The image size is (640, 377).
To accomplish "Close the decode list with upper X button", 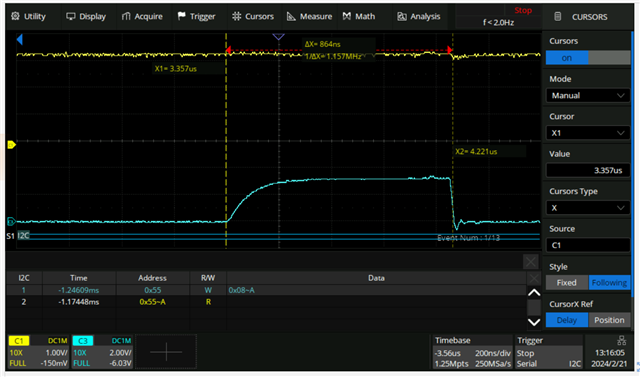I will point(531,262).
